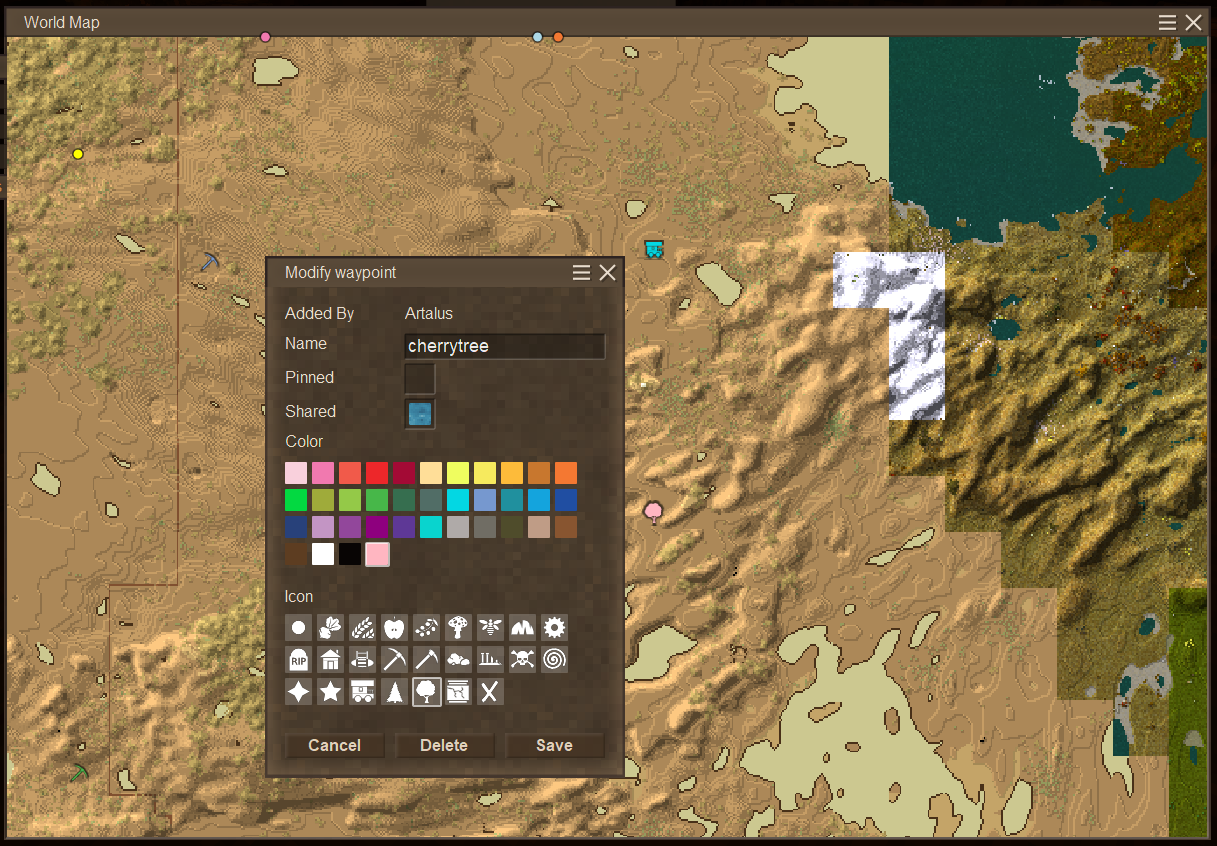The image size is (1217, 846).
Task: Delete the cherrytree waypoint
Action: click(444, 745)
